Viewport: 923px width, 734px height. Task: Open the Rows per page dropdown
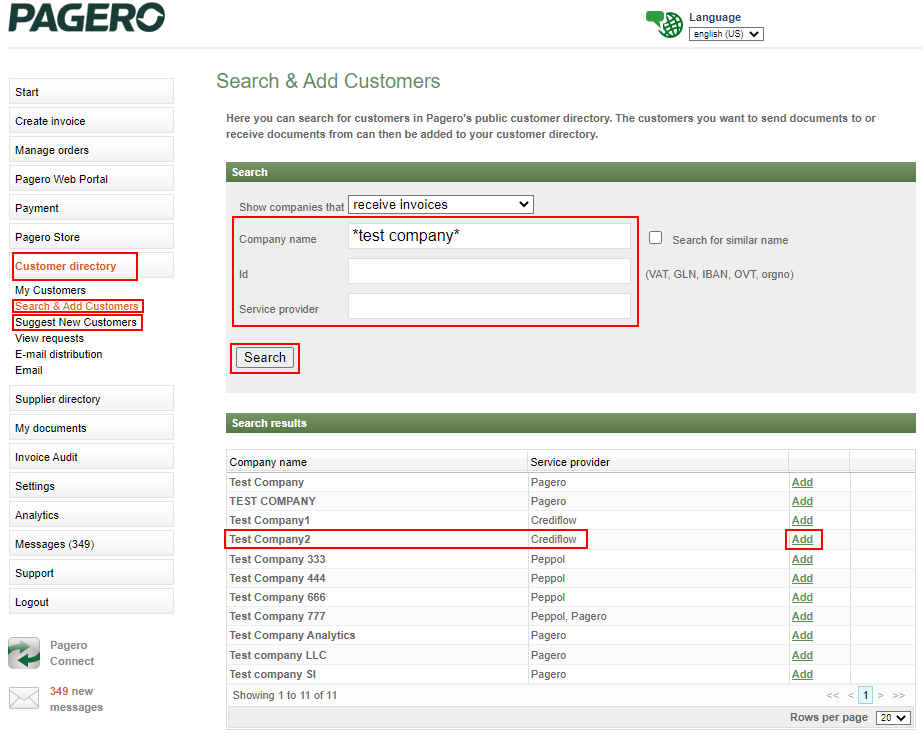pos(894,718)
